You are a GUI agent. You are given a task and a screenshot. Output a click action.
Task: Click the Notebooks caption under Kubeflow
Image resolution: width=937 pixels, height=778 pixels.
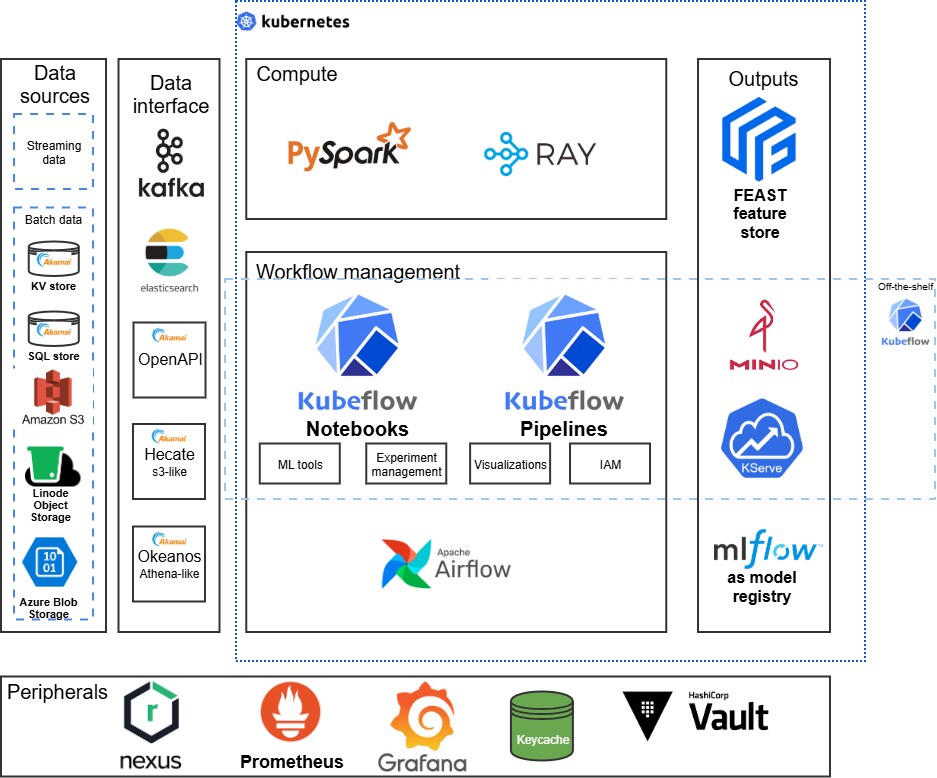click(x=357, y=429)
